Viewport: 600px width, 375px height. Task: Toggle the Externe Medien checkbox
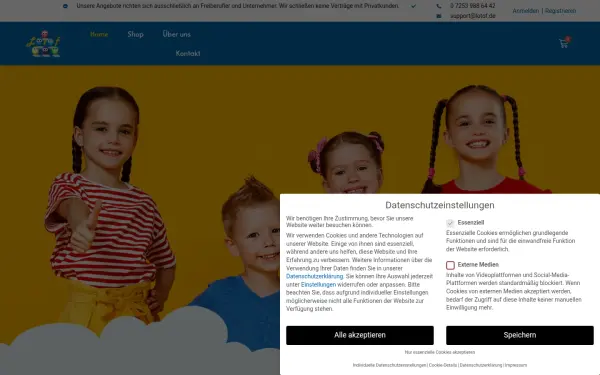[450, 265]
